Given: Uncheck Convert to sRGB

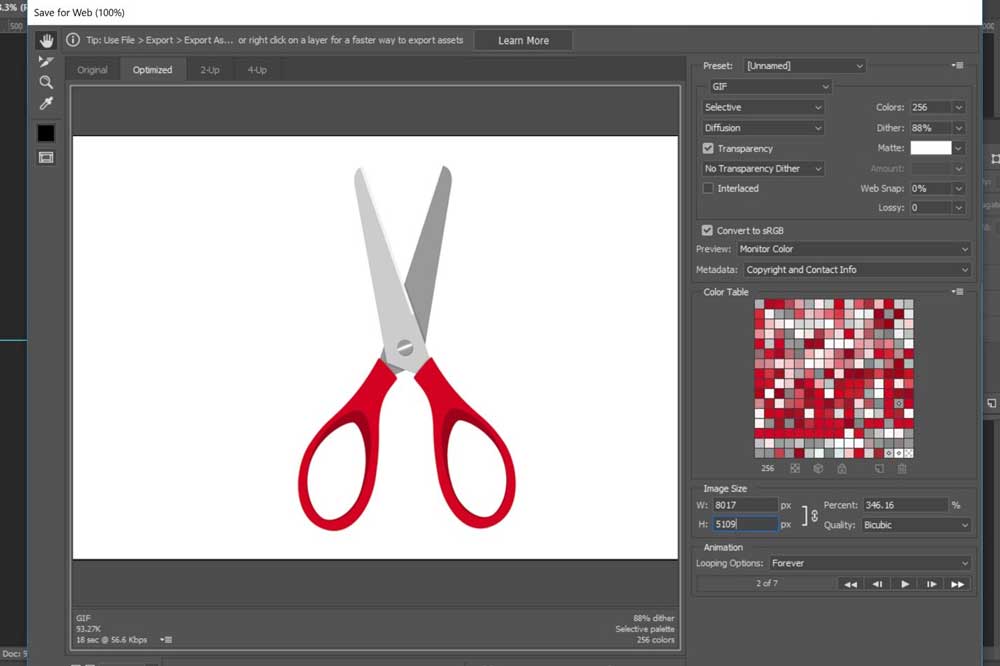Looking at the screenshot, I should click(707, 230).
